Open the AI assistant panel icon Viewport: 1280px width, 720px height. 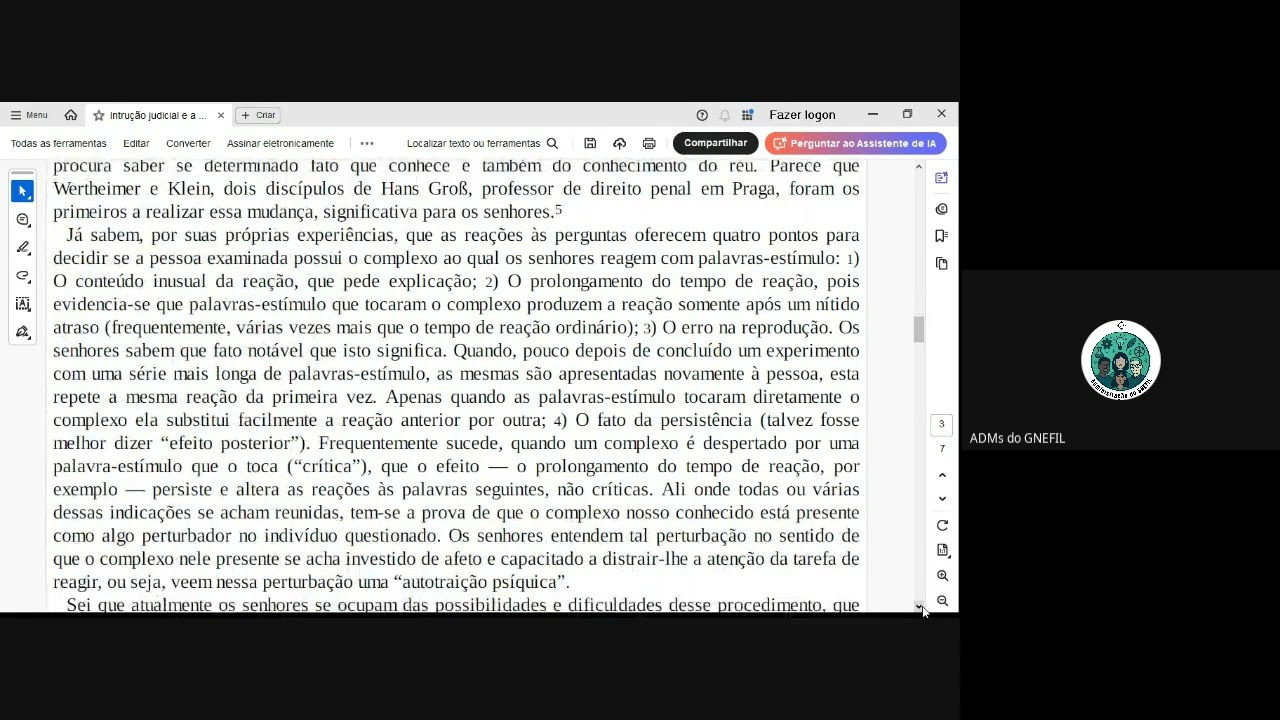click(941, 178)
